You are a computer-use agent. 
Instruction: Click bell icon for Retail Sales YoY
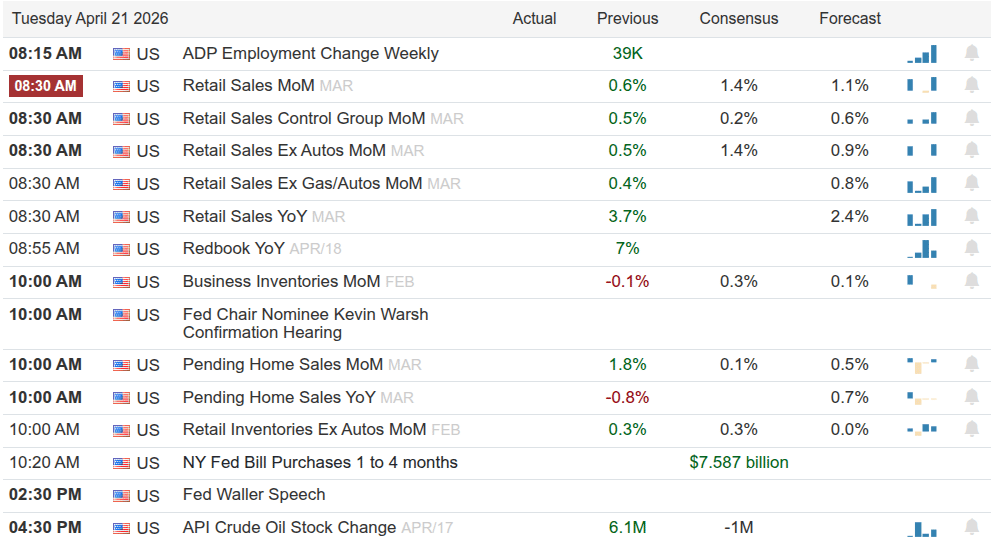tap(971, 216)
